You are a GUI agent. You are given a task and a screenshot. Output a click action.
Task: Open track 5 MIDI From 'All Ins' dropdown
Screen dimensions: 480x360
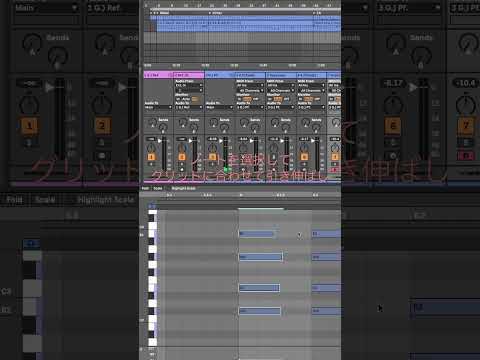click(281, 85)
